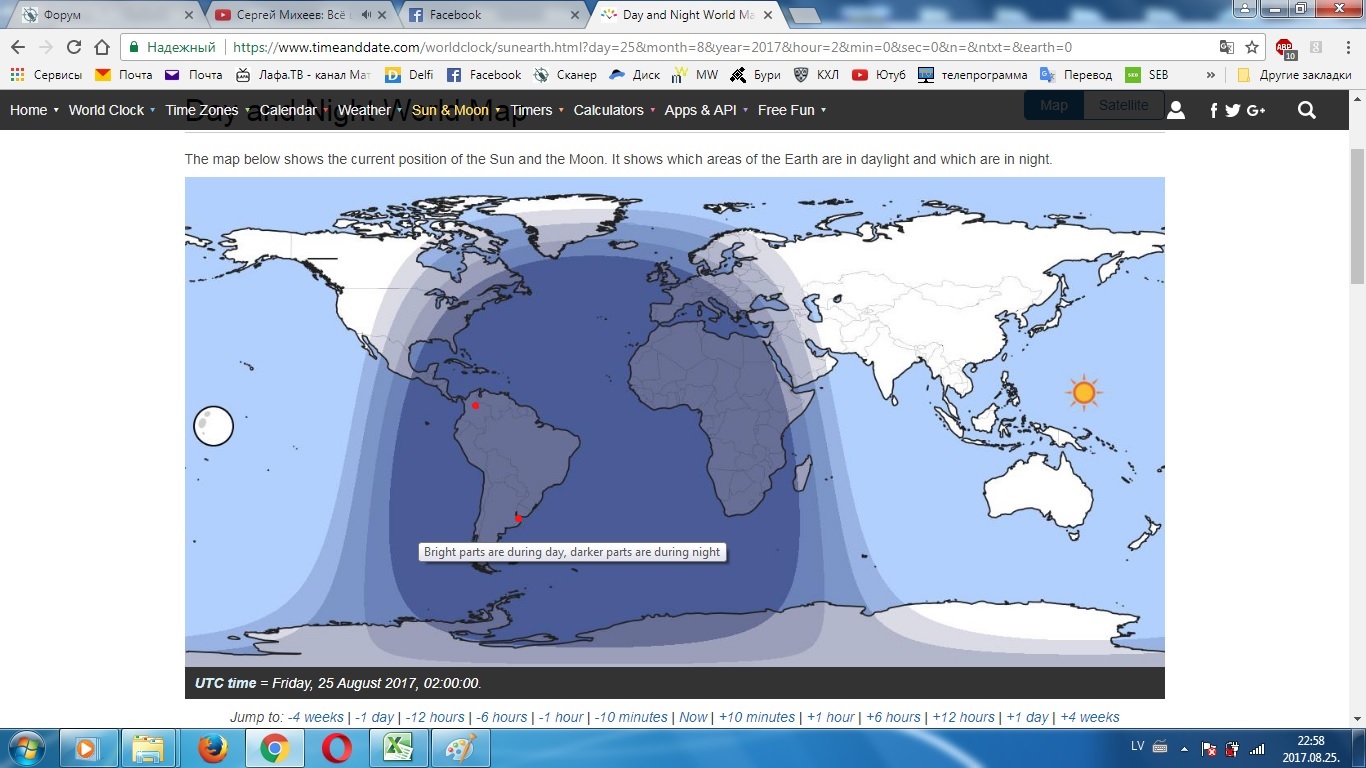Viewport: 1366px width, 768px height.
Task: Expand the Free Fun menu
Action: [x=792, y=110]
